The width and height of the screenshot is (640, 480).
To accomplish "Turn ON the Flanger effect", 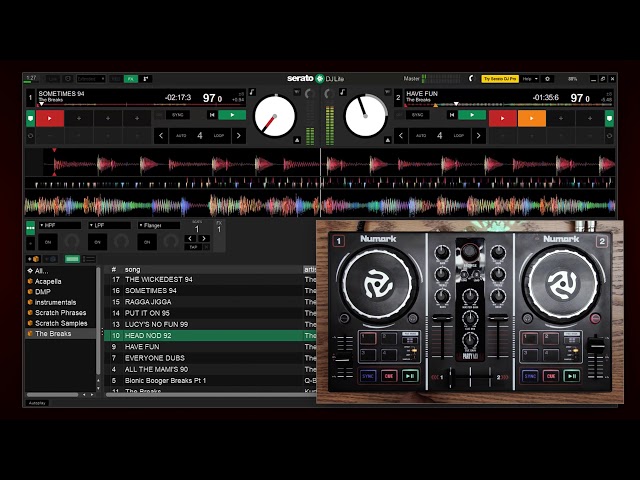I will click(x=147, y=242).
